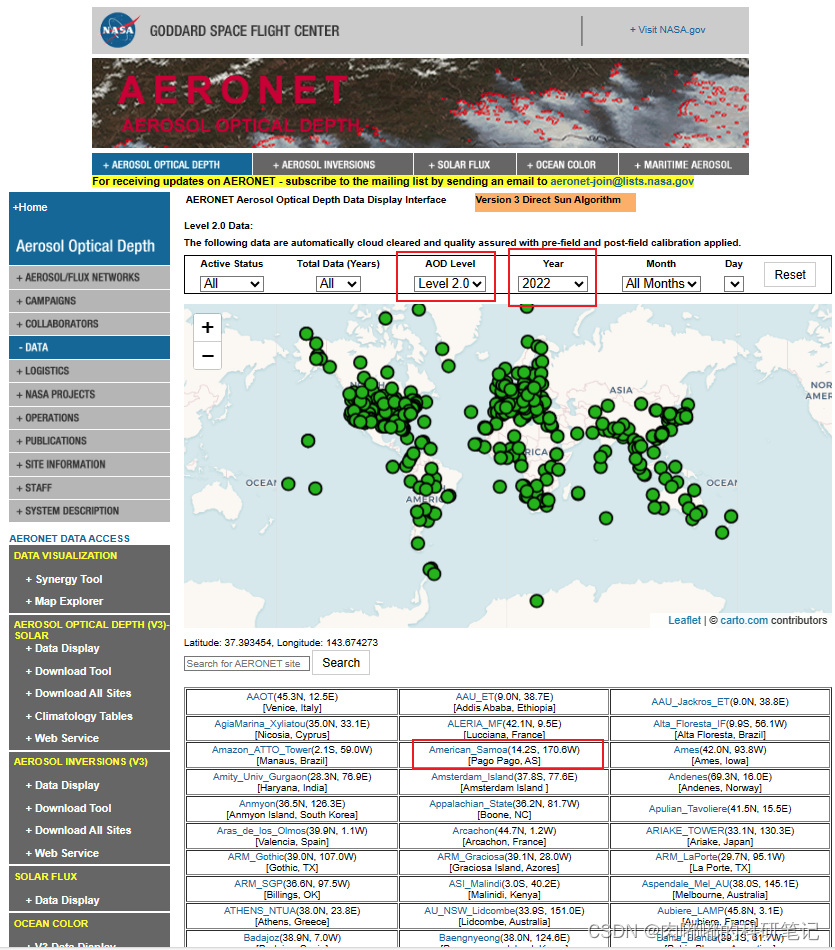The width and height of the screenshot is (835, 950).
Task: Open Map Explorer link
Action: pos(64,601)
